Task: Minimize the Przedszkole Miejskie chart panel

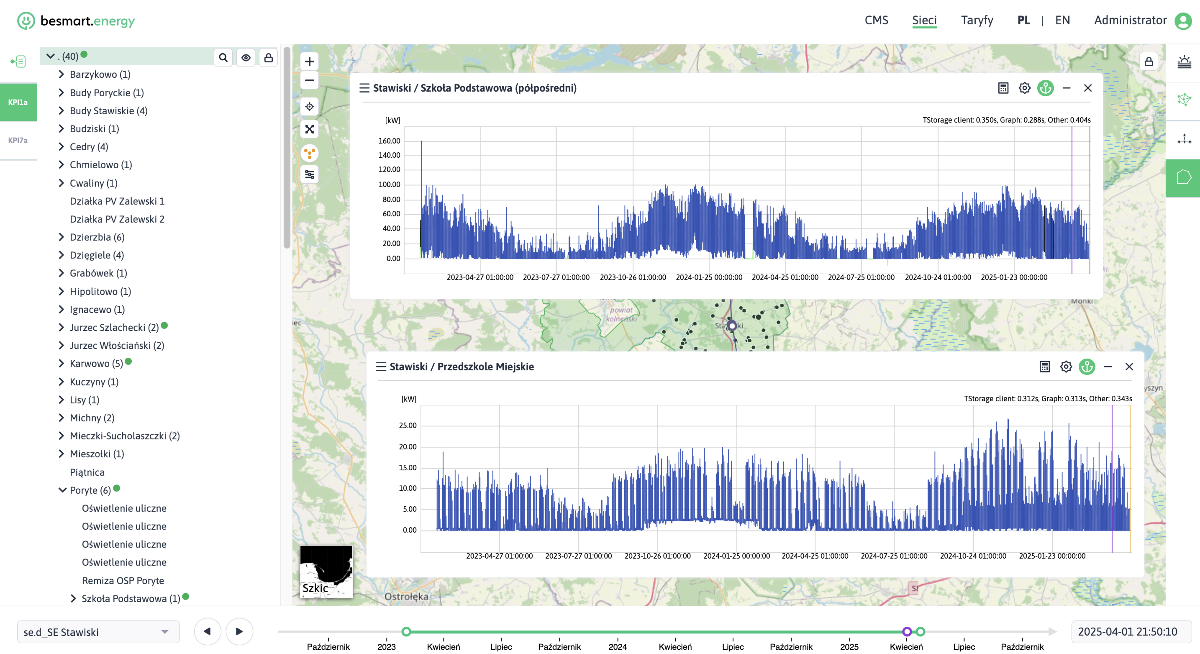Action: (1108, 367)
